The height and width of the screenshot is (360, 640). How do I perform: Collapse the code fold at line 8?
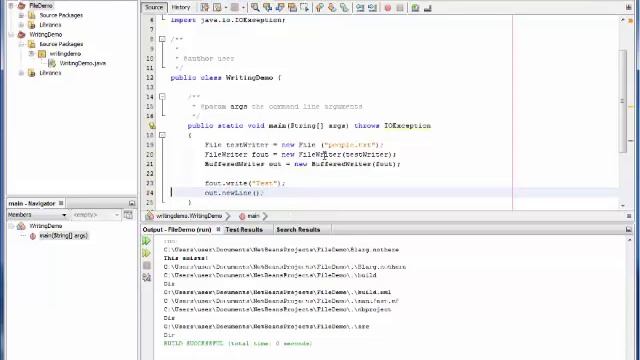(x=162, y=39)
